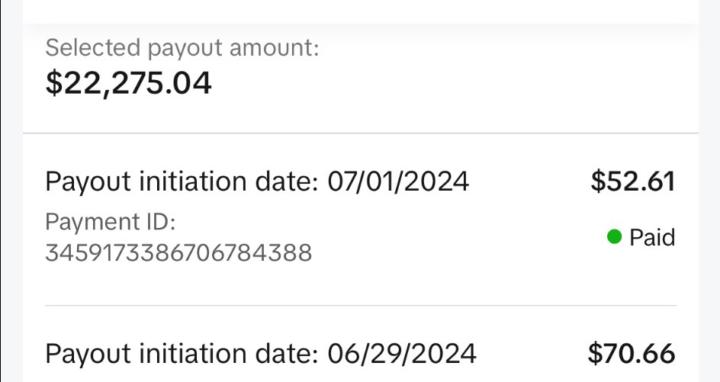Viewport: 720px width, 382px height.
Task: Click the dollar sign of $22,275.04
Action: (54, 83)
